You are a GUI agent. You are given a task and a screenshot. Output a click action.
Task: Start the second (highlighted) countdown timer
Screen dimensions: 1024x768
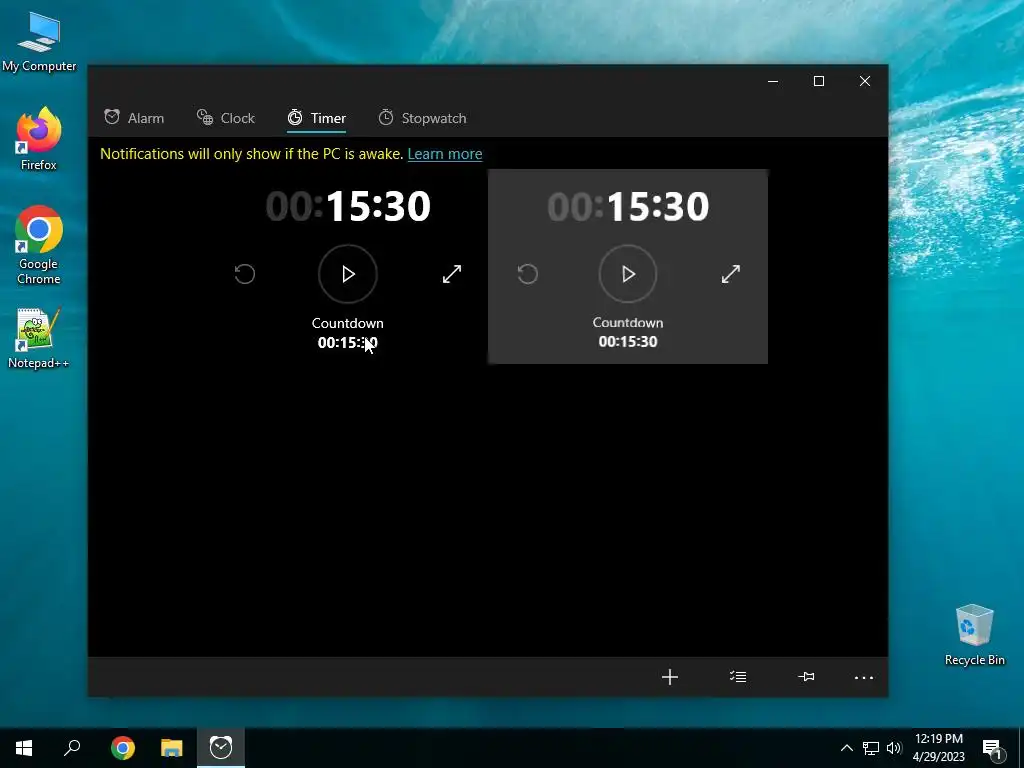tap(628, 274)
